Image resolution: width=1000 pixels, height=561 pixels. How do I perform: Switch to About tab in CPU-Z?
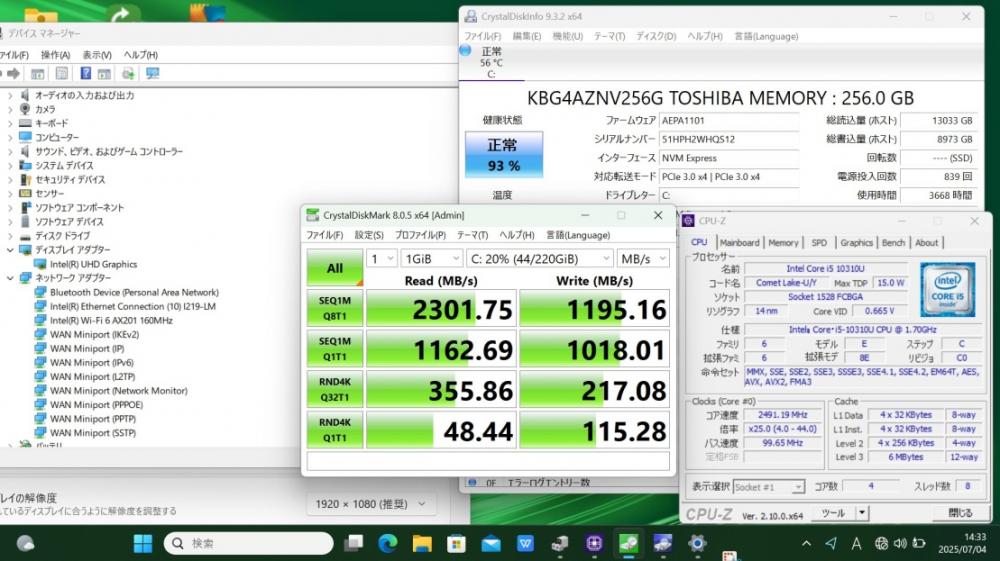click(x=926, y=243)
